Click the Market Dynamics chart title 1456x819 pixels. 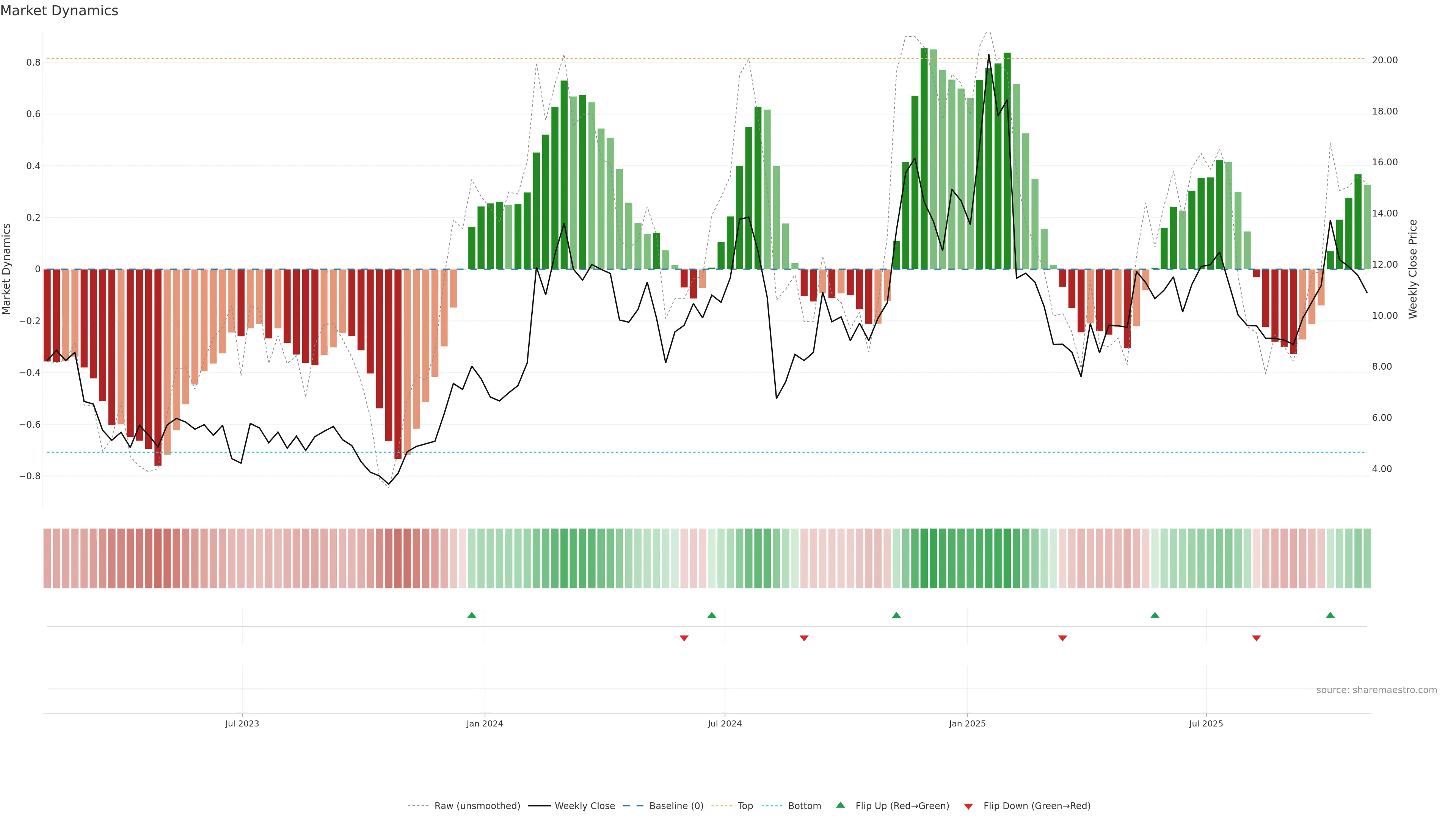pyautogui.click(x=60, y=11)
